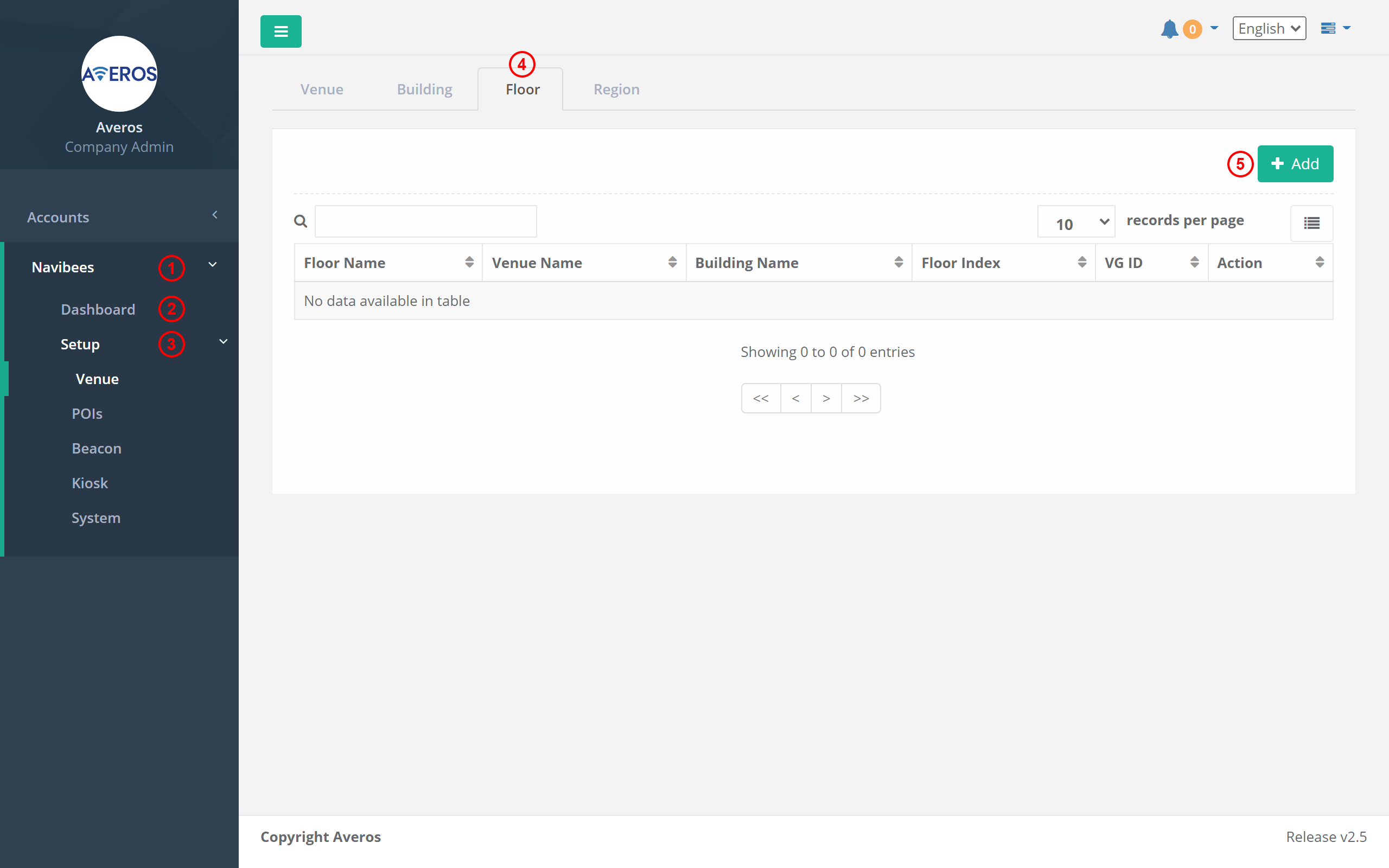Image resolution: width=1389 pixels, height=868 pixels.
Task: Open the English language dropdown
Action: click(x=1269, y=29)
